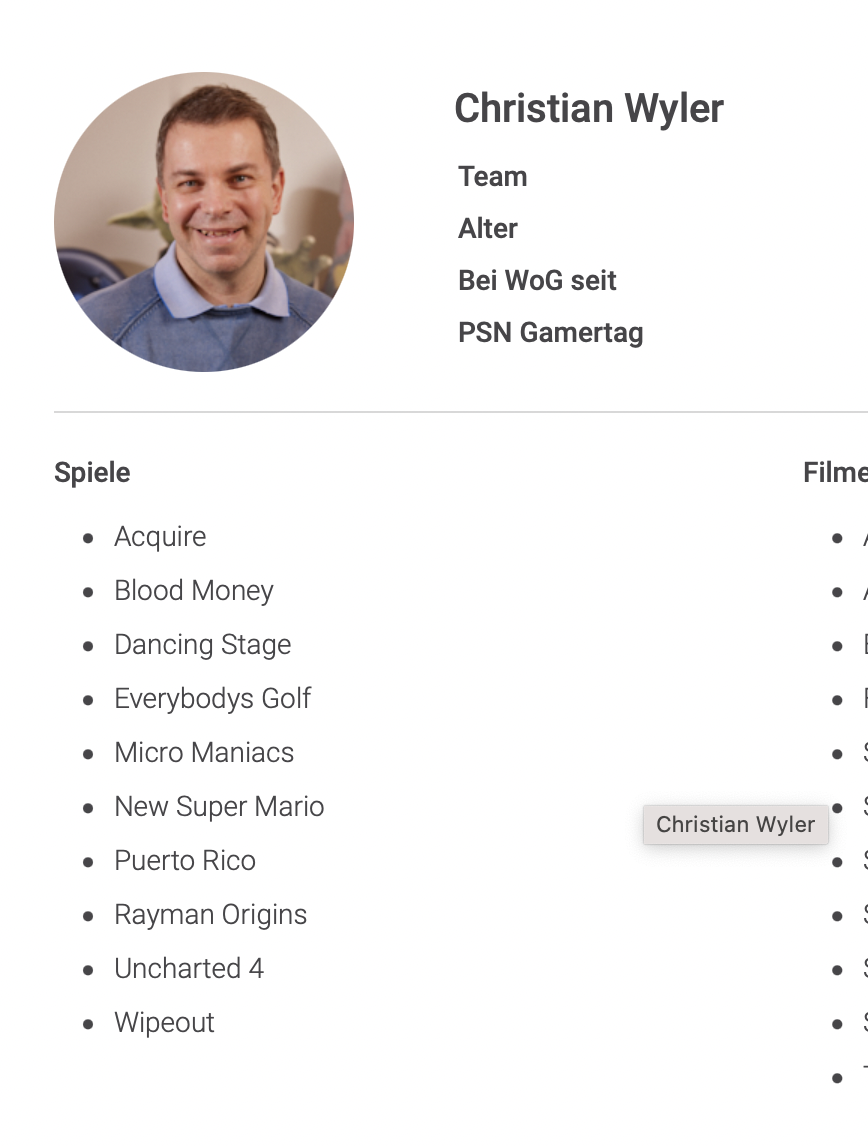Click the Puerto Rico list entry
This screenshot has height=1146, width=868.
click(x=185, y=861)
